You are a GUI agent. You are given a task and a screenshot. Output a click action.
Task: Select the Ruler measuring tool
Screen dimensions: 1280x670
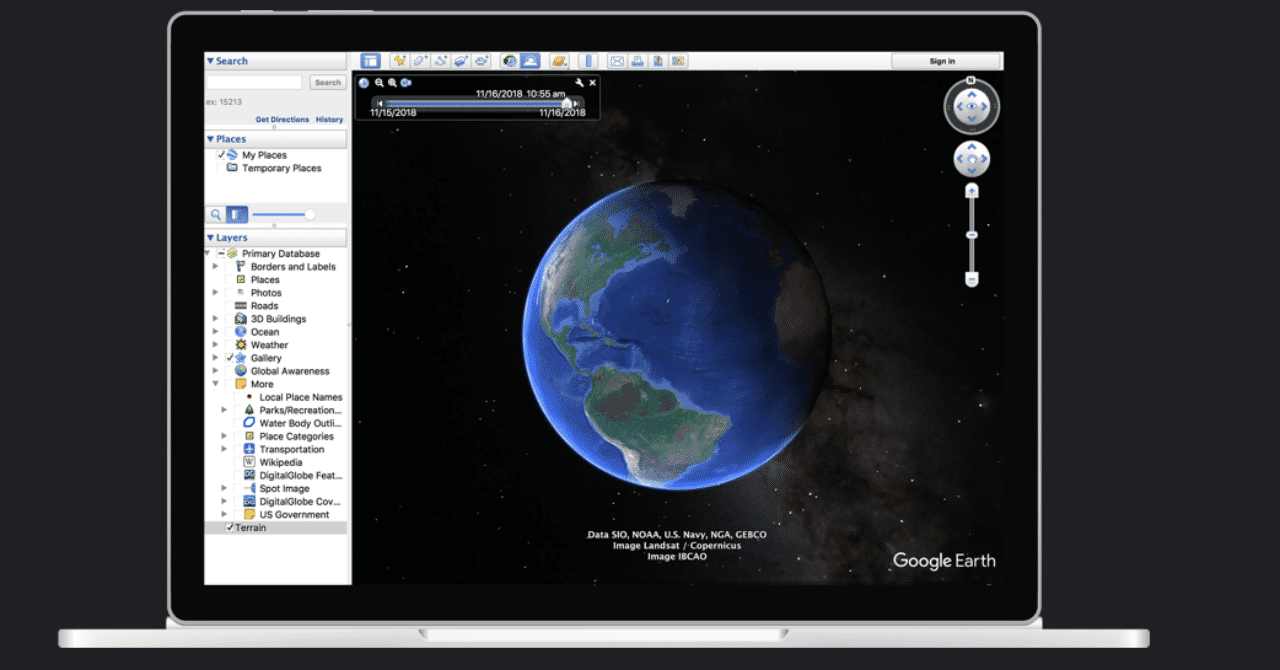coord(588,61)
